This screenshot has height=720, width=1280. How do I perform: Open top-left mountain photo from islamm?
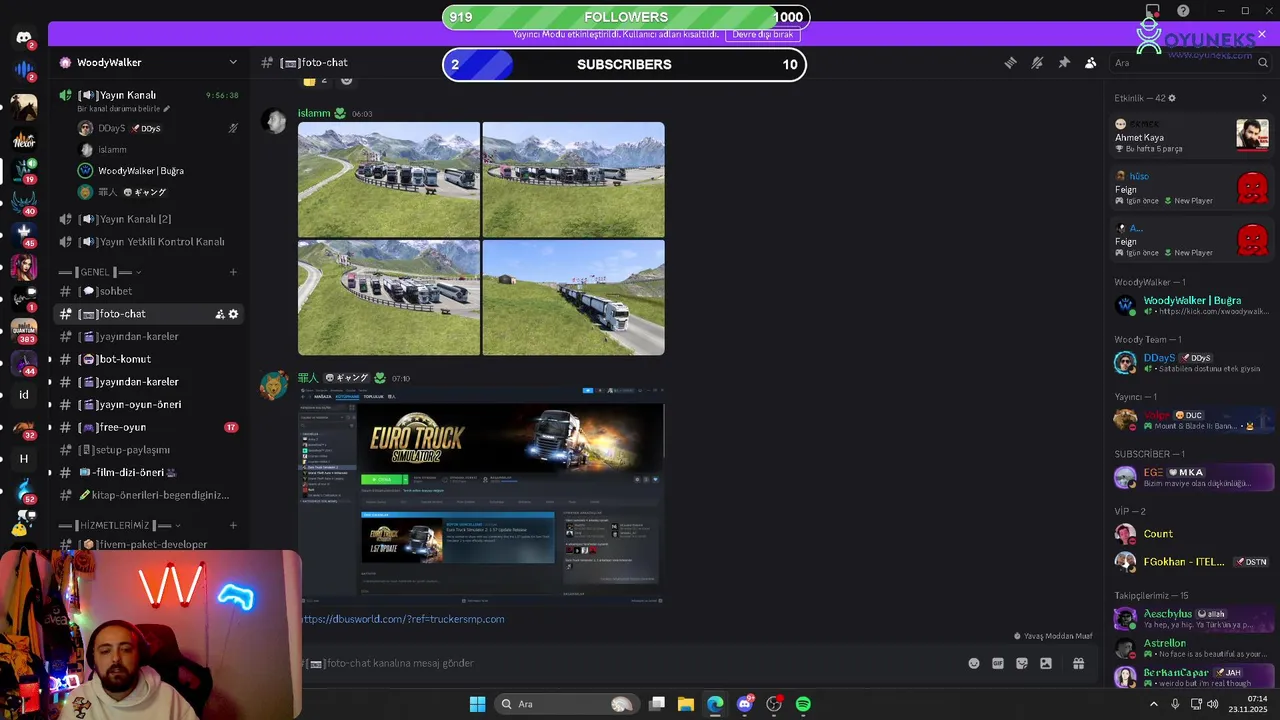click(x=389, y=179)
